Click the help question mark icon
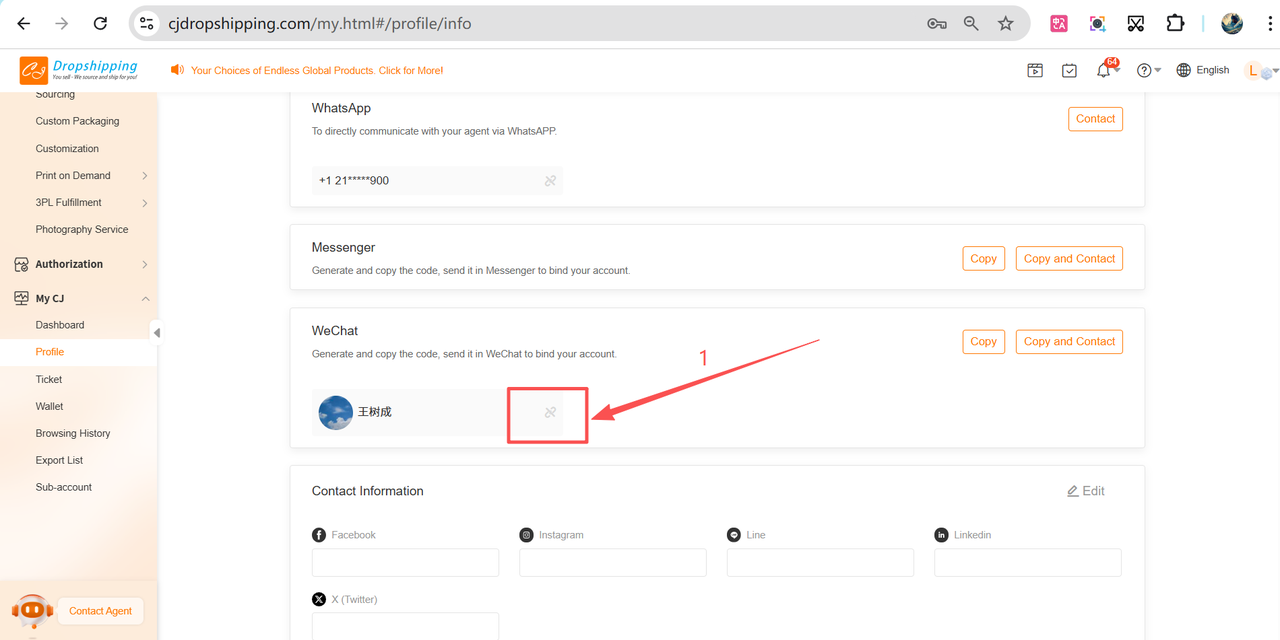 click(x=1144, y=70)
